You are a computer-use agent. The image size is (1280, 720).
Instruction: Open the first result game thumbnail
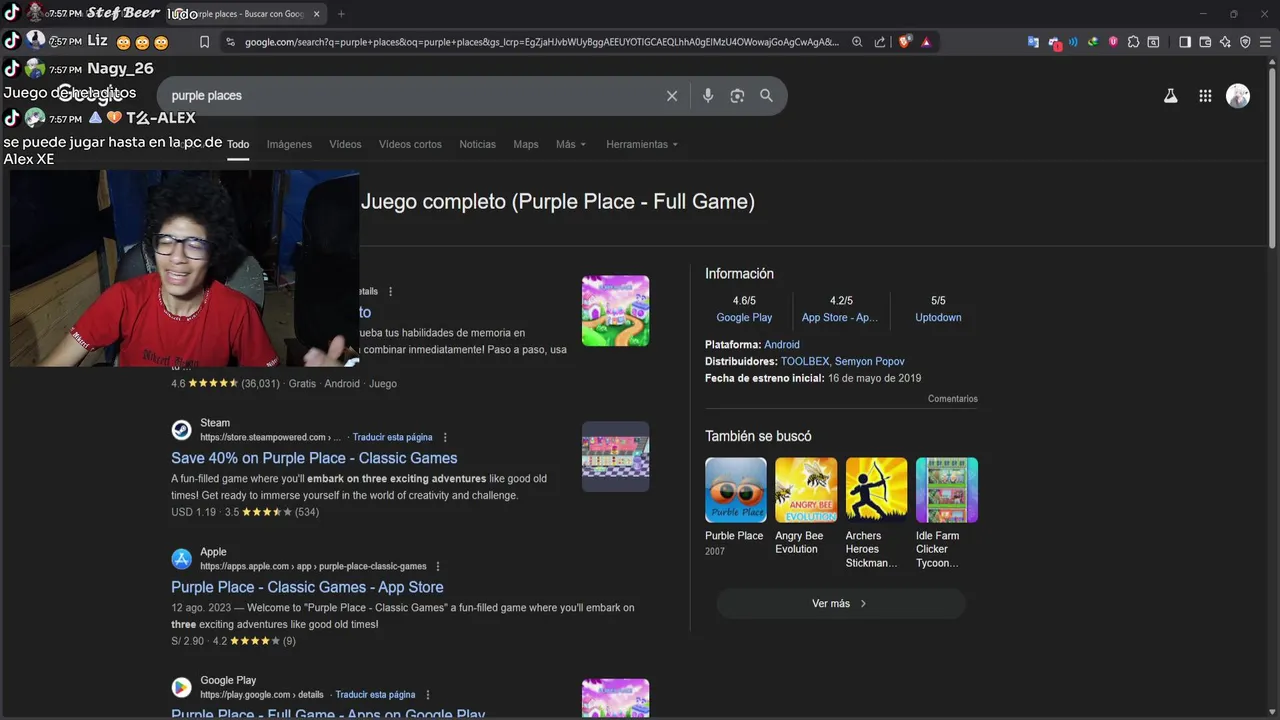point(615,311)
